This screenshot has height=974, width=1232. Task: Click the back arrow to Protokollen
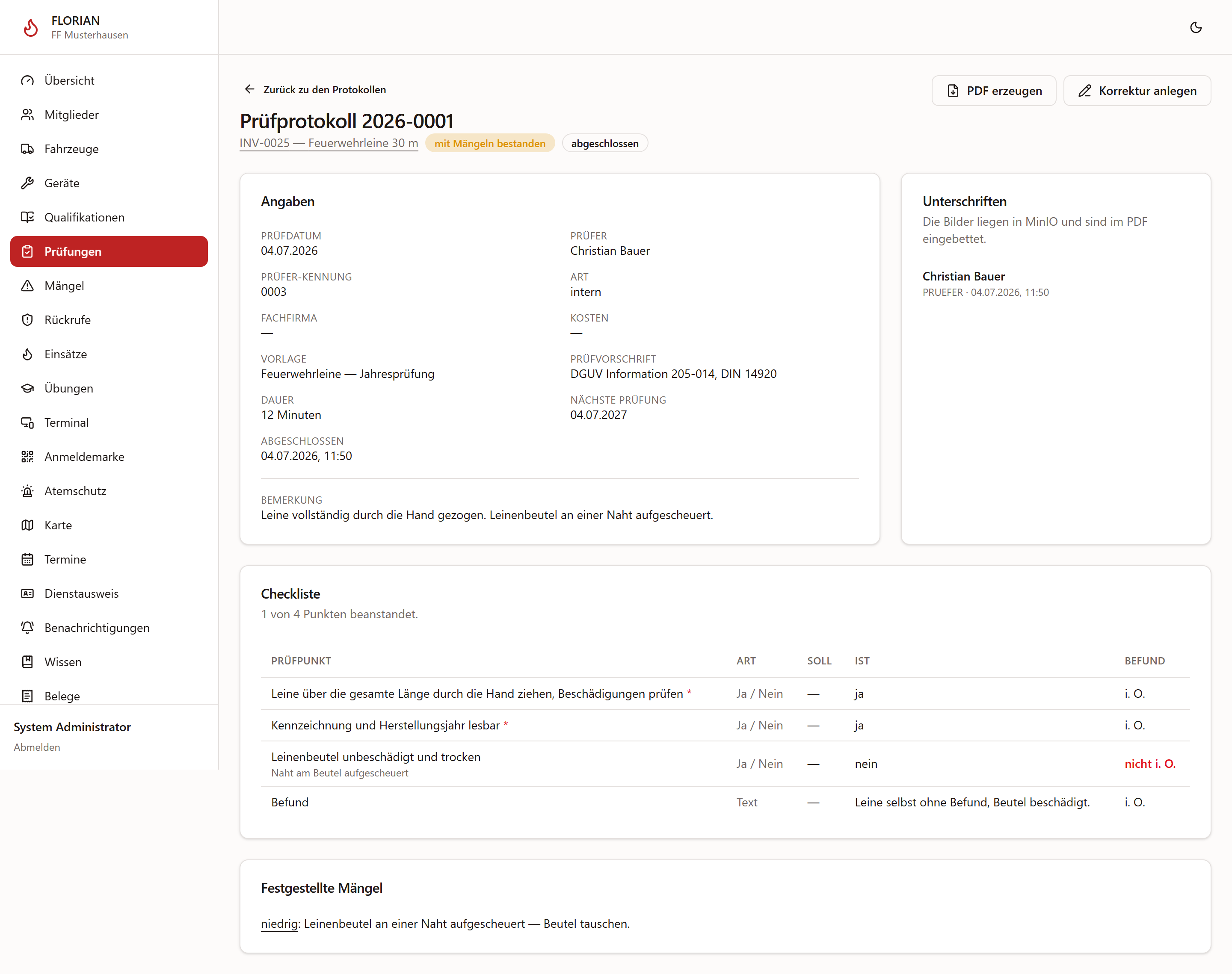point(250,89)
